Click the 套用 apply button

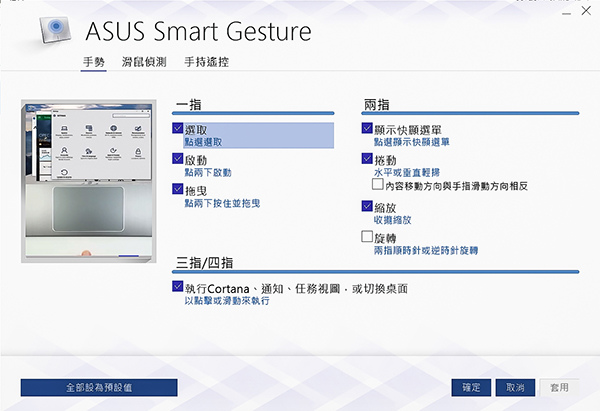(559, 388)
